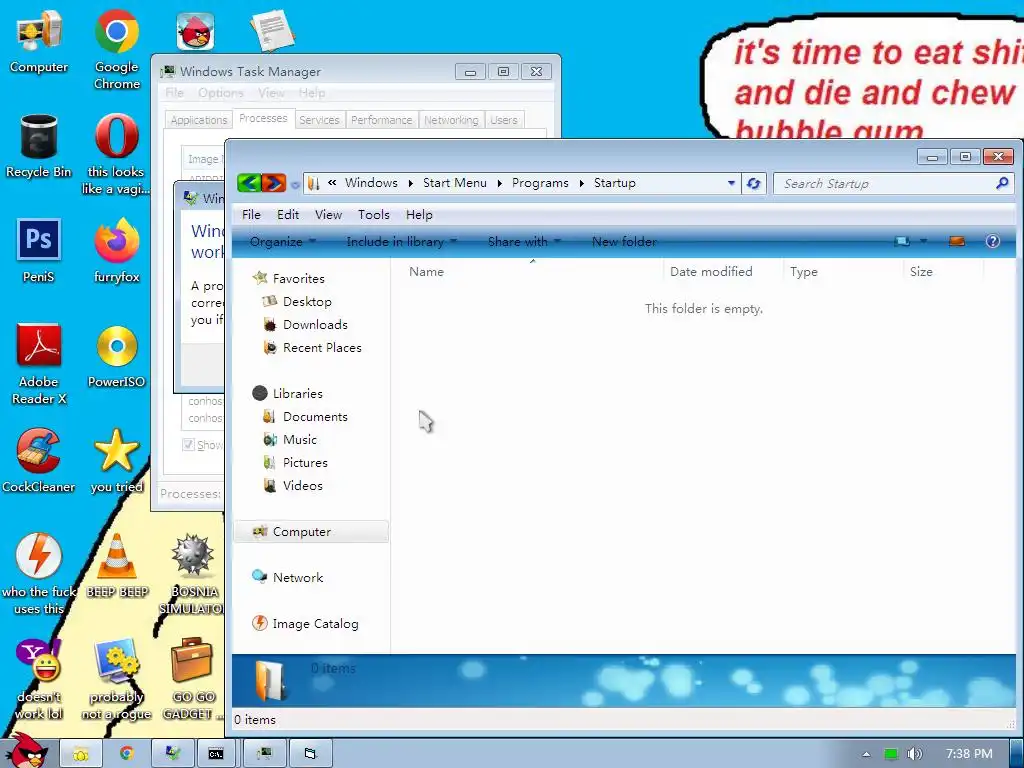Open the gears icon labeled 'probably not a rogue'
Image resolution: width=1024 pixels, height=768 pixels.
pos(116,679)
